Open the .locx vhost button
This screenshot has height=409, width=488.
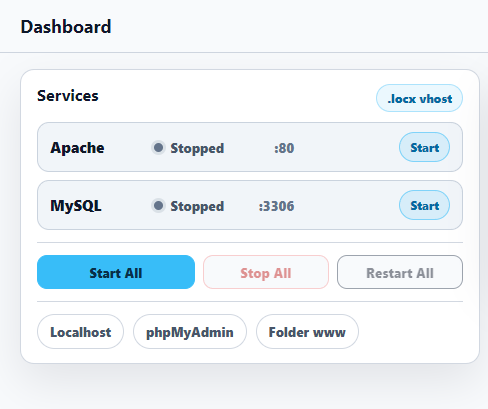coord(419,98)
